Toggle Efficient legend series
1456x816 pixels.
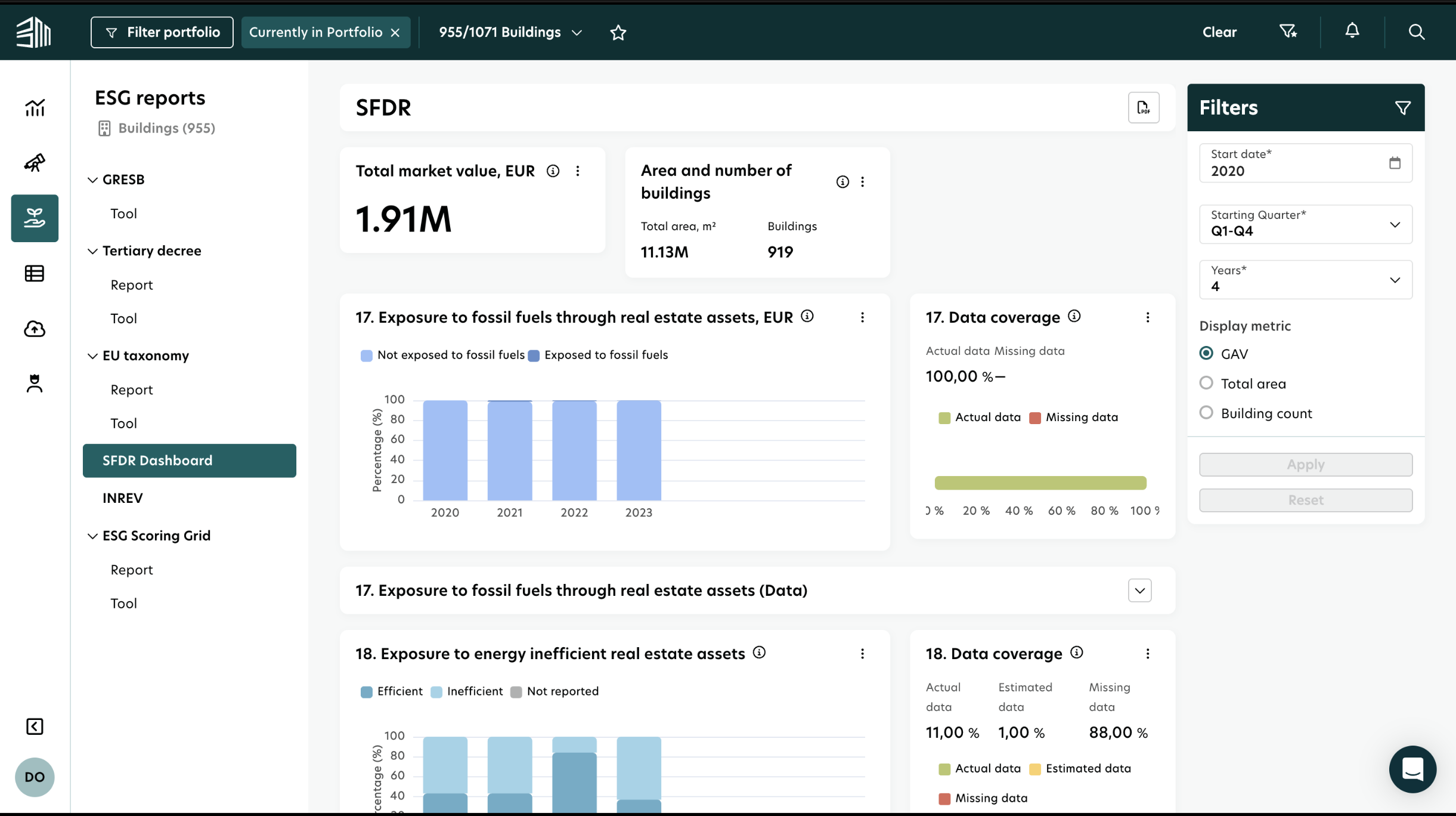click(x=392, y=691)
